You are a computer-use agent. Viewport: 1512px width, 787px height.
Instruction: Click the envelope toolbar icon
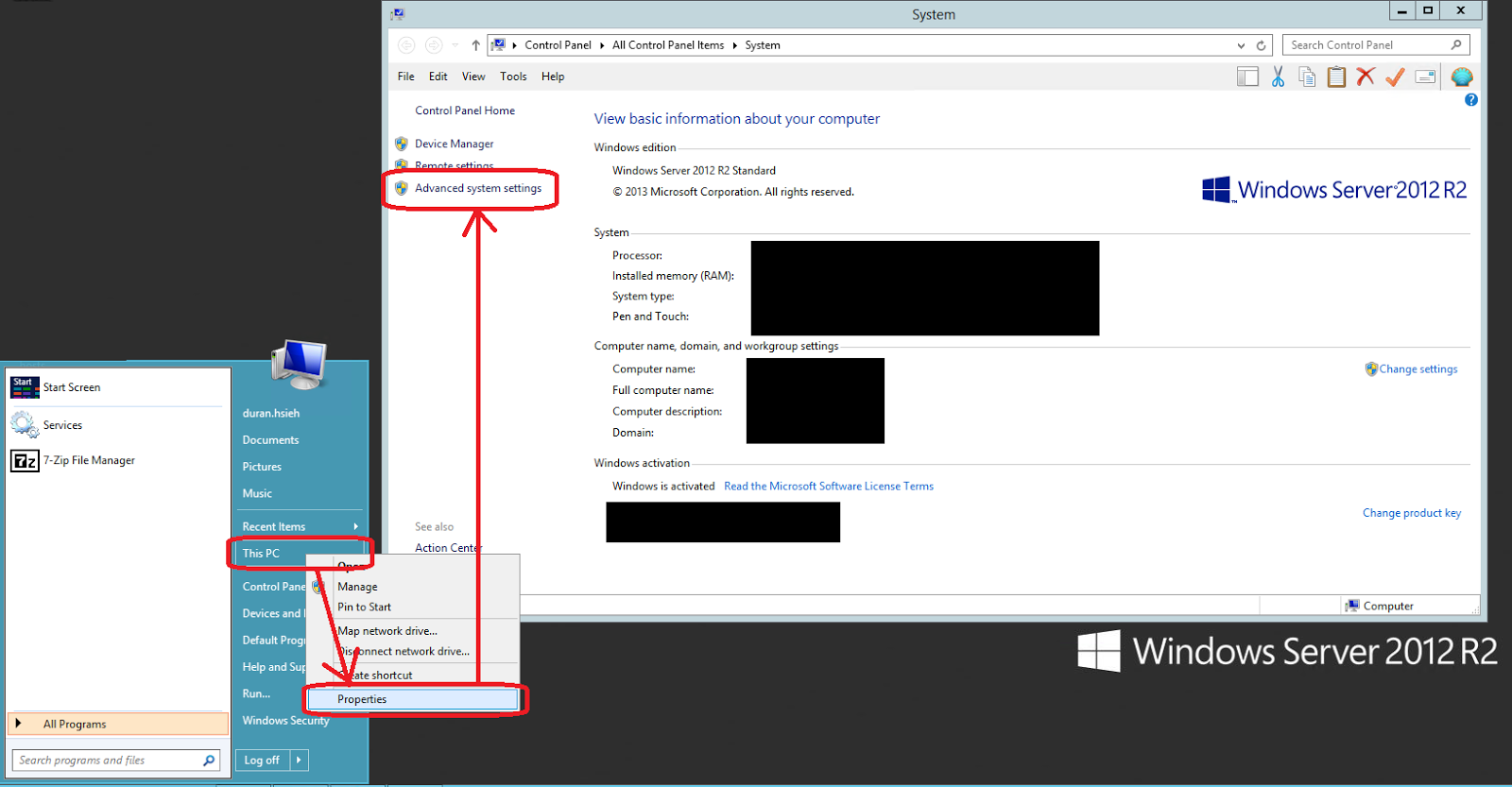pyautogui.click(x=1425, y=77)
